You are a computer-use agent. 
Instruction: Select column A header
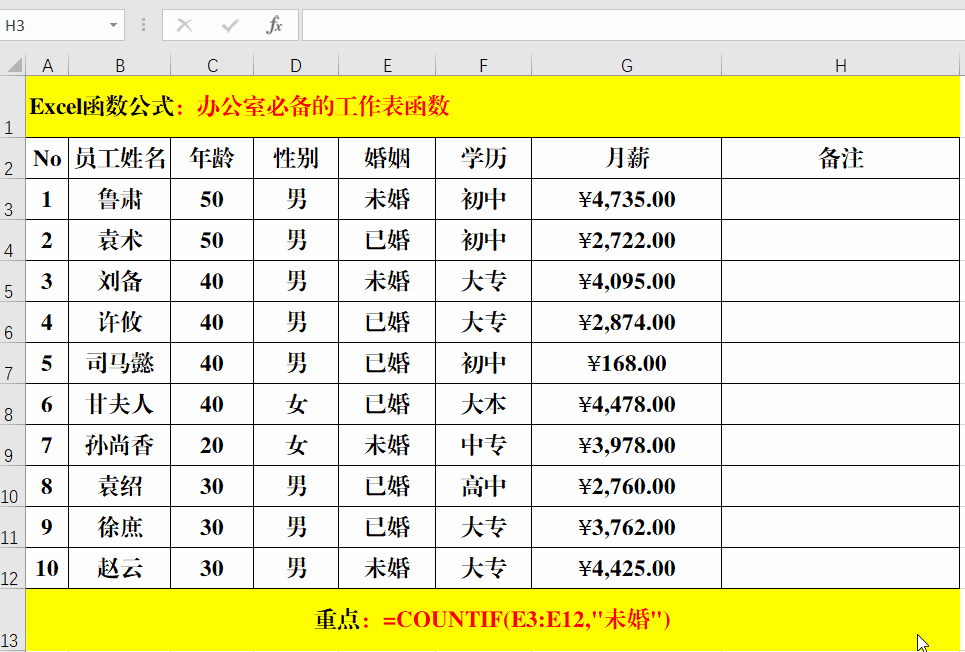(47, 65)
